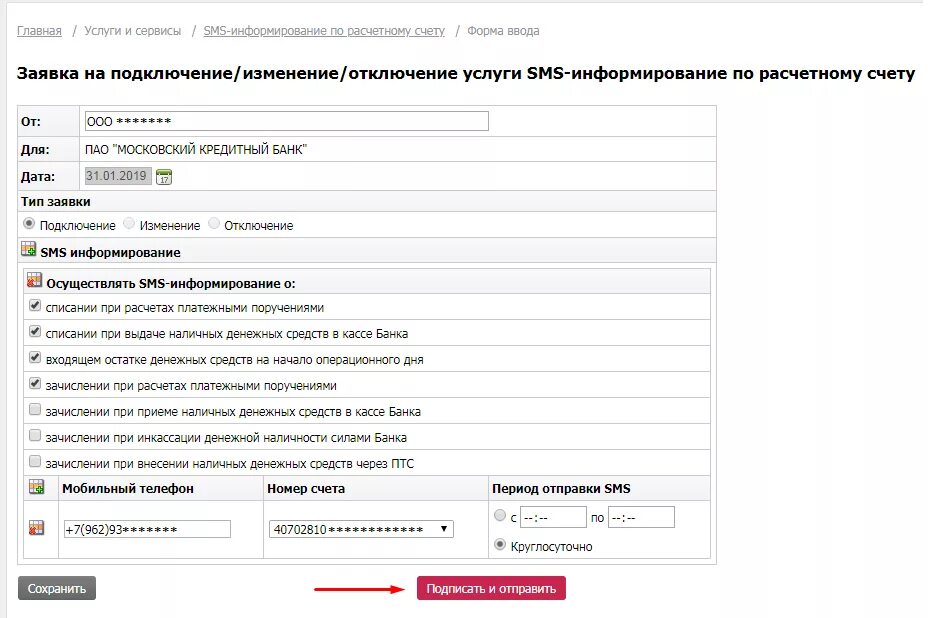Expand the Номер счета account dropdown
This screenshot has height=618, width=932.
tap(361, 529)
